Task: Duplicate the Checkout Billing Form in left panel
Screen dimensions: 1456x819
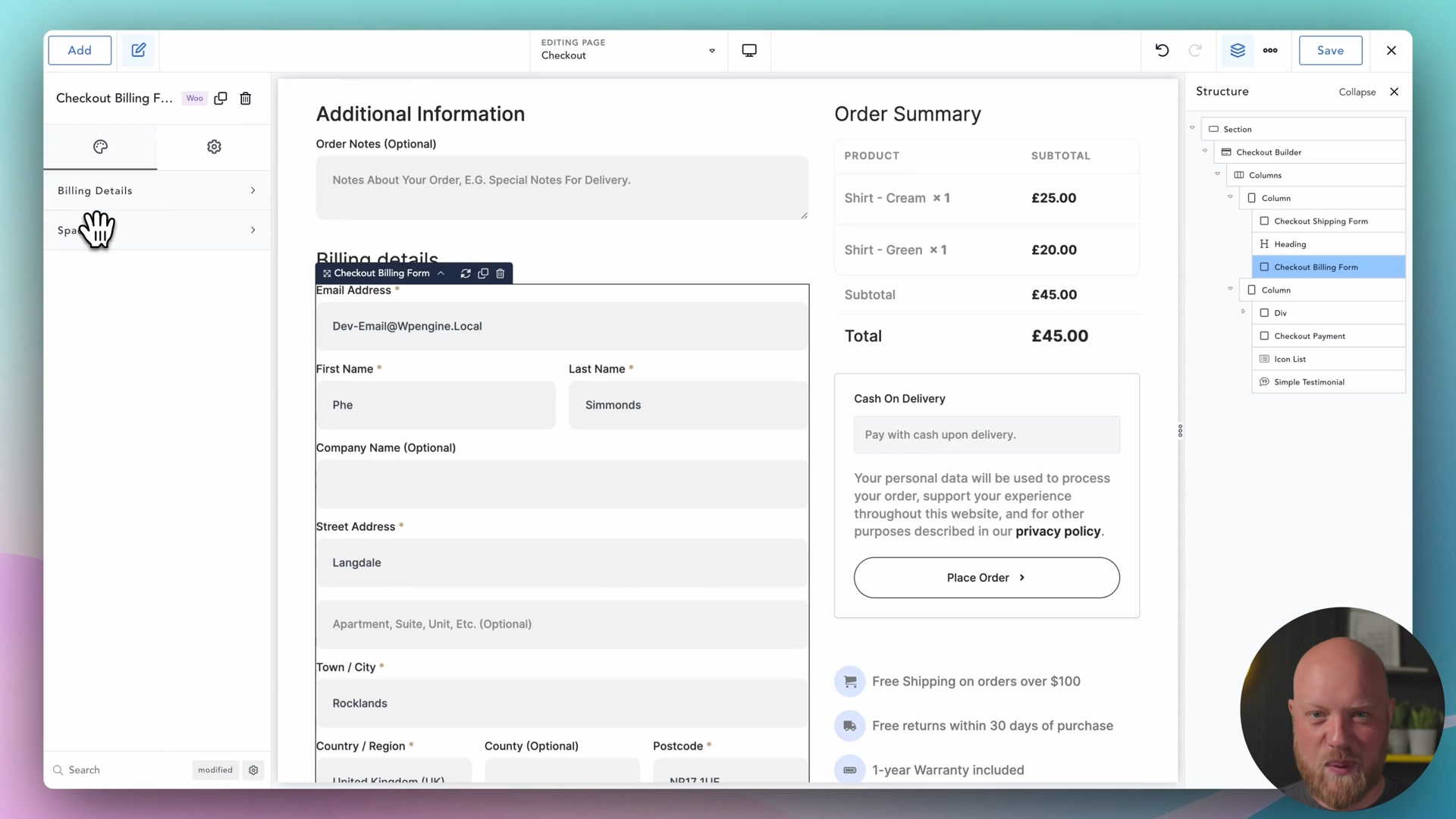Action: [x=221, y=98]
